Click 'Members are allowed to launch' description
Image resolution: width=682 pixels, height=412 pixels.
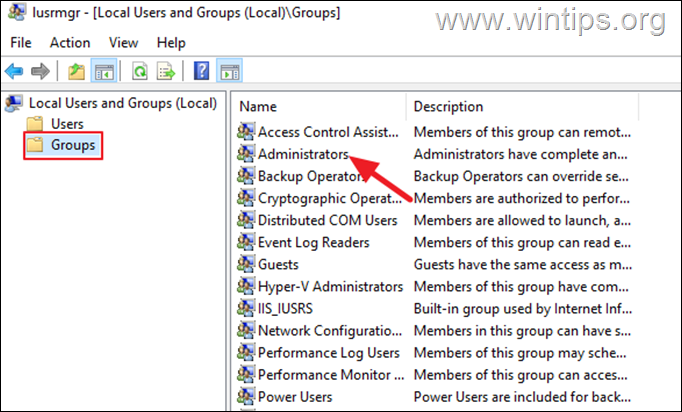click(x=522, y=220)
